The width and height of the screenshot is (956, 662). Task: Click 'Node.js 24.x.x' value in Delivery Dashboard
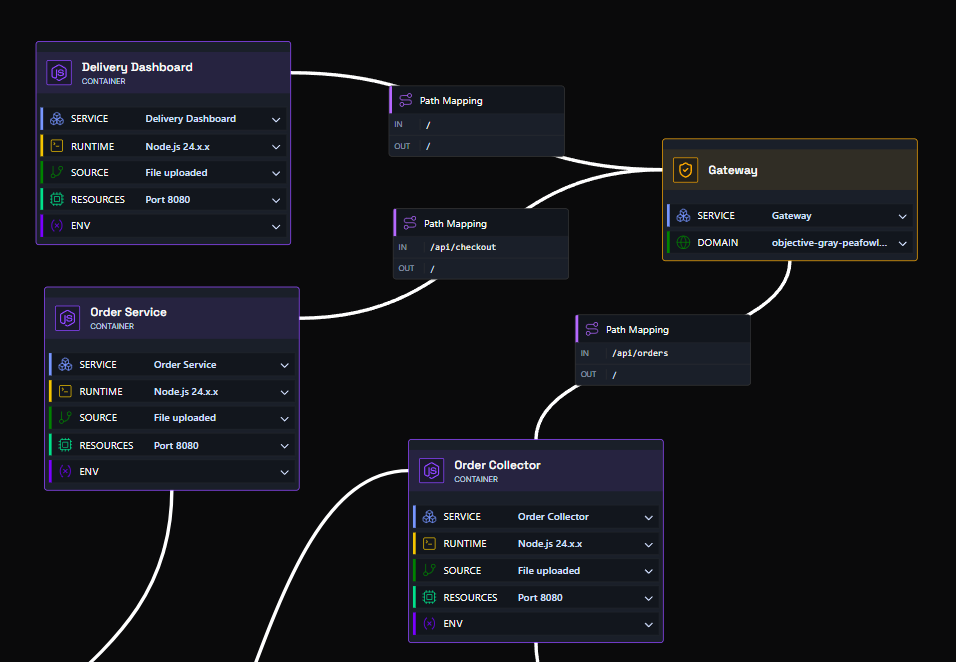(177, 146)
